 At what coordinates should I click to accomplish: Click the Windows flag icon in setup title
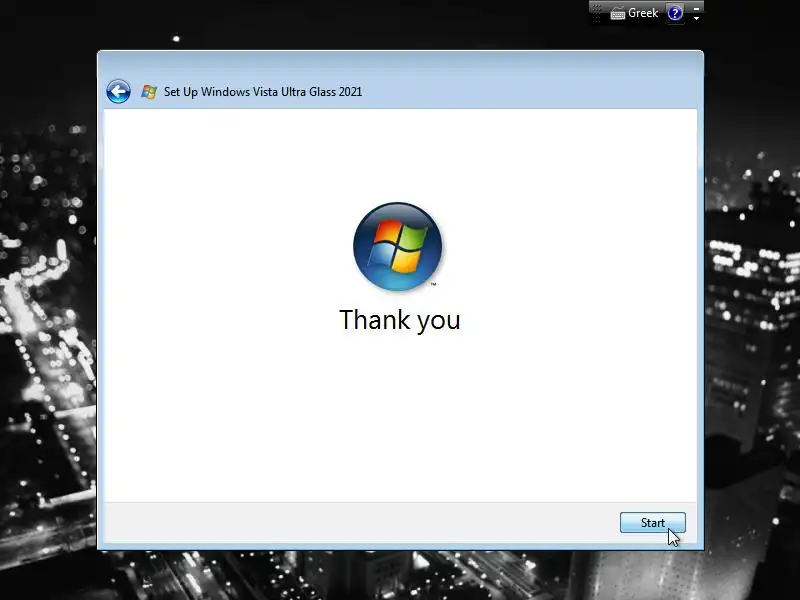coord(149,92)
